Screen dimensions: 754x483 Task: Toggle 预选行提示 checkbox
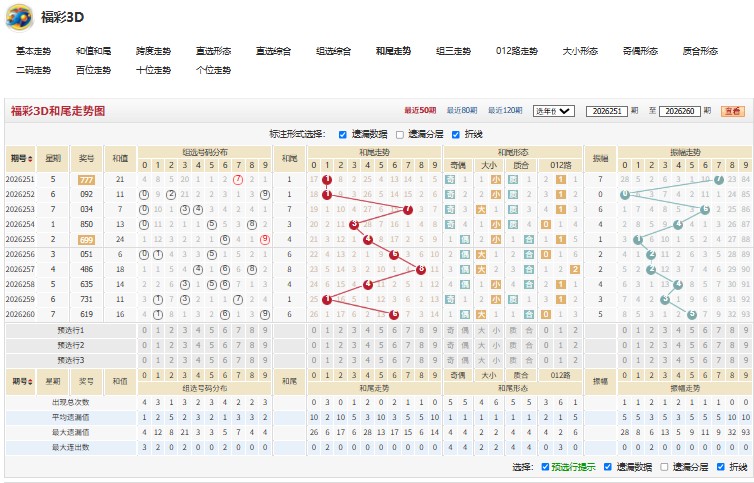545,467
